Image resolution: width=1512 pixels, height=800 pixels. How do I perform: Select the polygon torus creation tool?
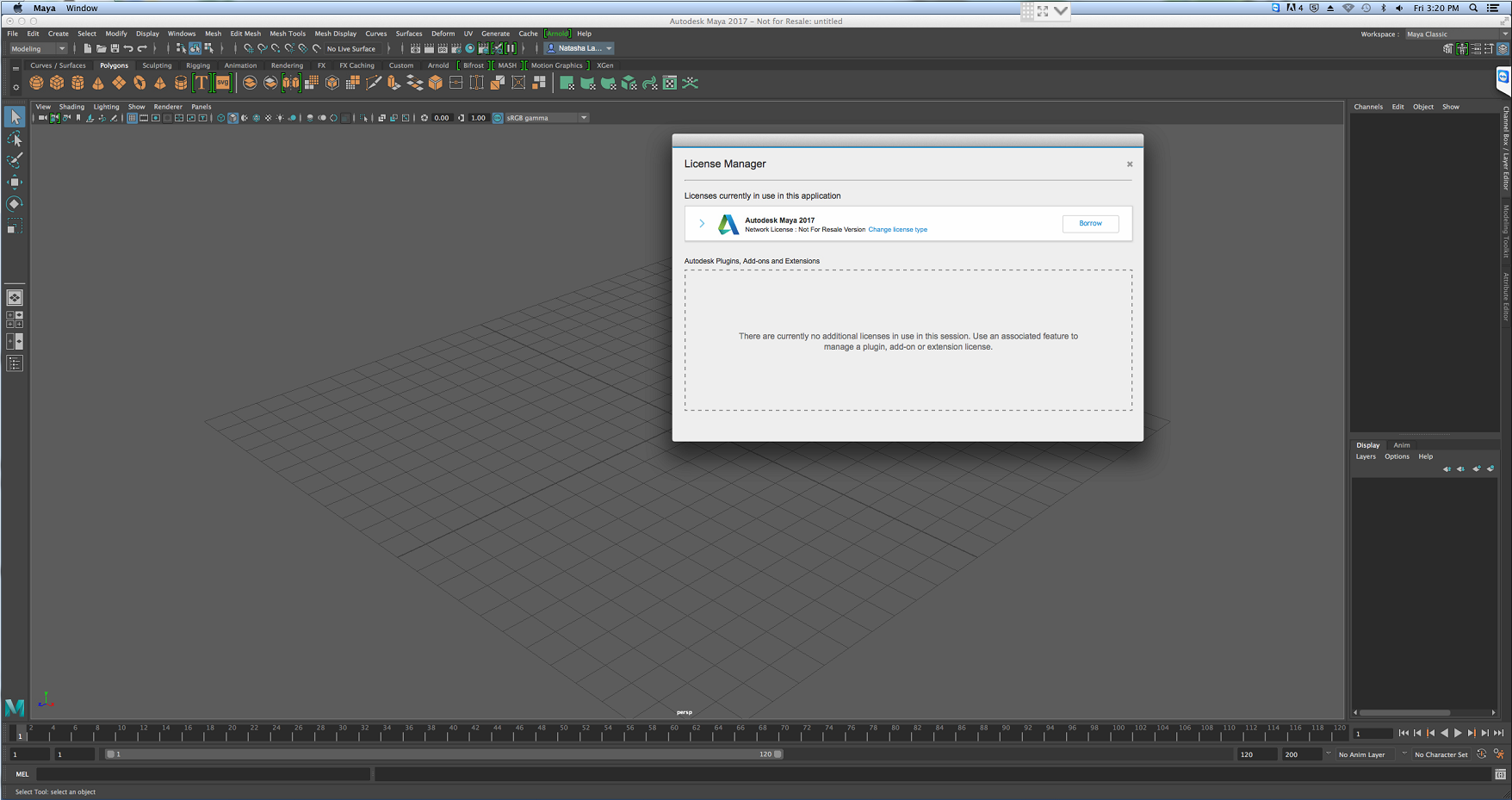click(139, 83)
